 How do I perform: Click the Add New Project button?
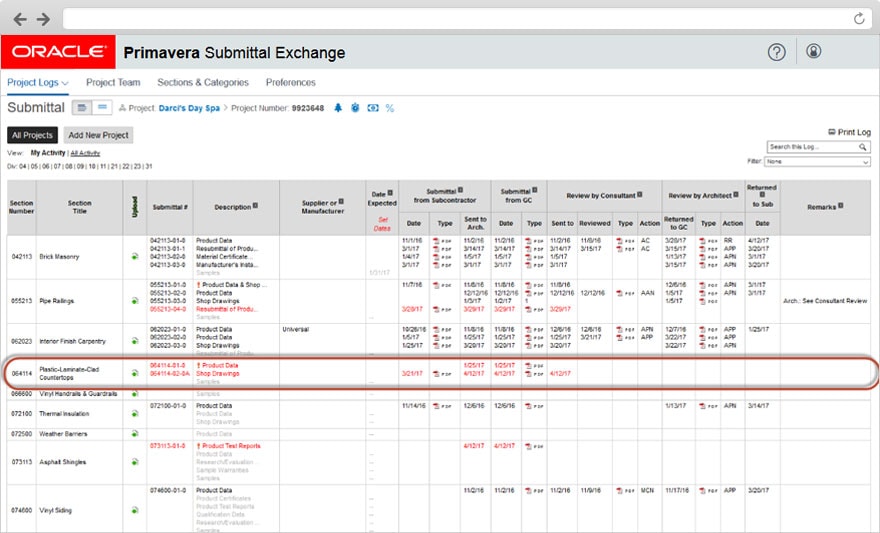point(98,135)
